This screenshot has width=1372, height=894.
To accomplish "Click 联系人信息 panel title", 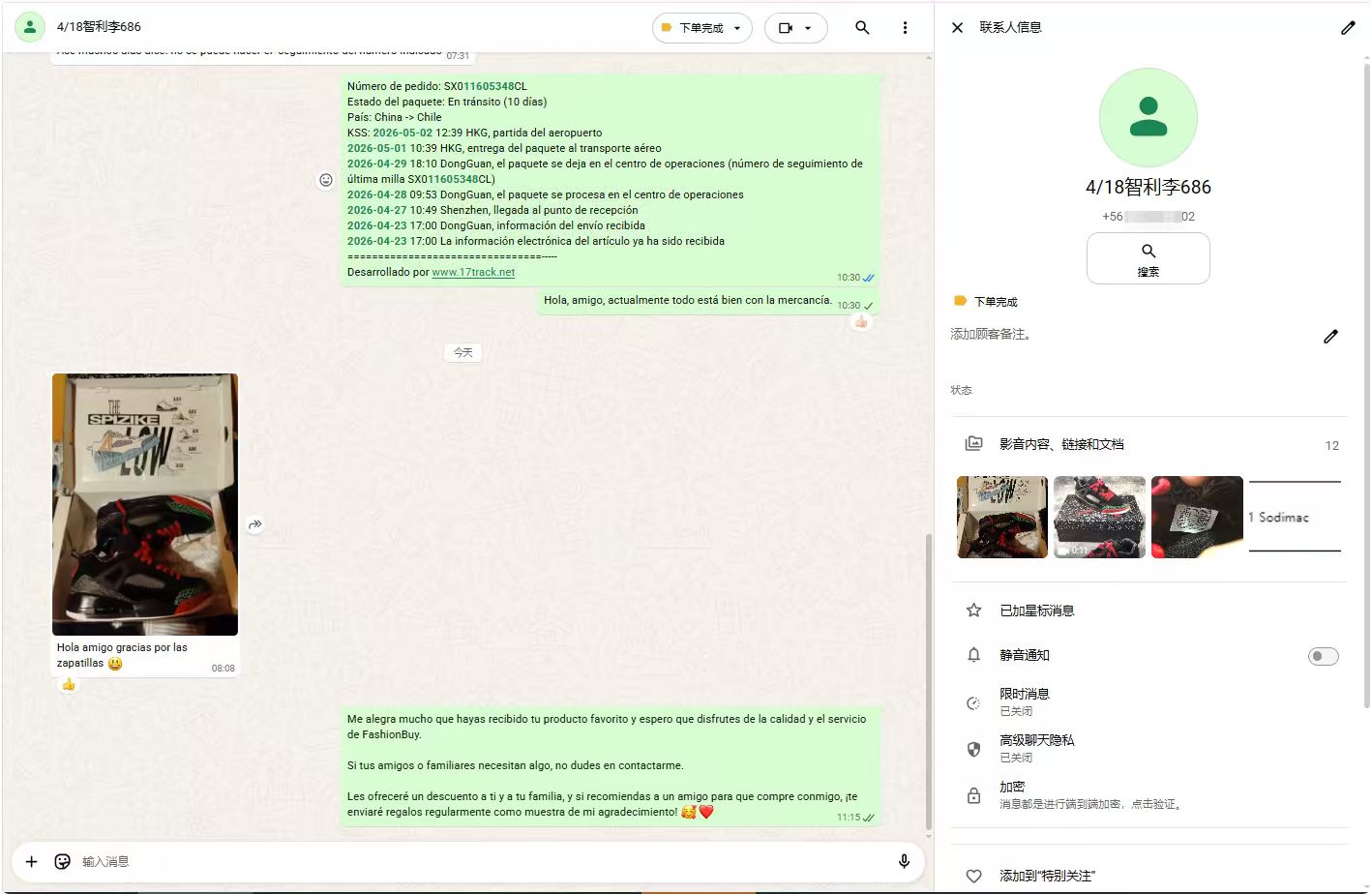I will [1010, 27].
